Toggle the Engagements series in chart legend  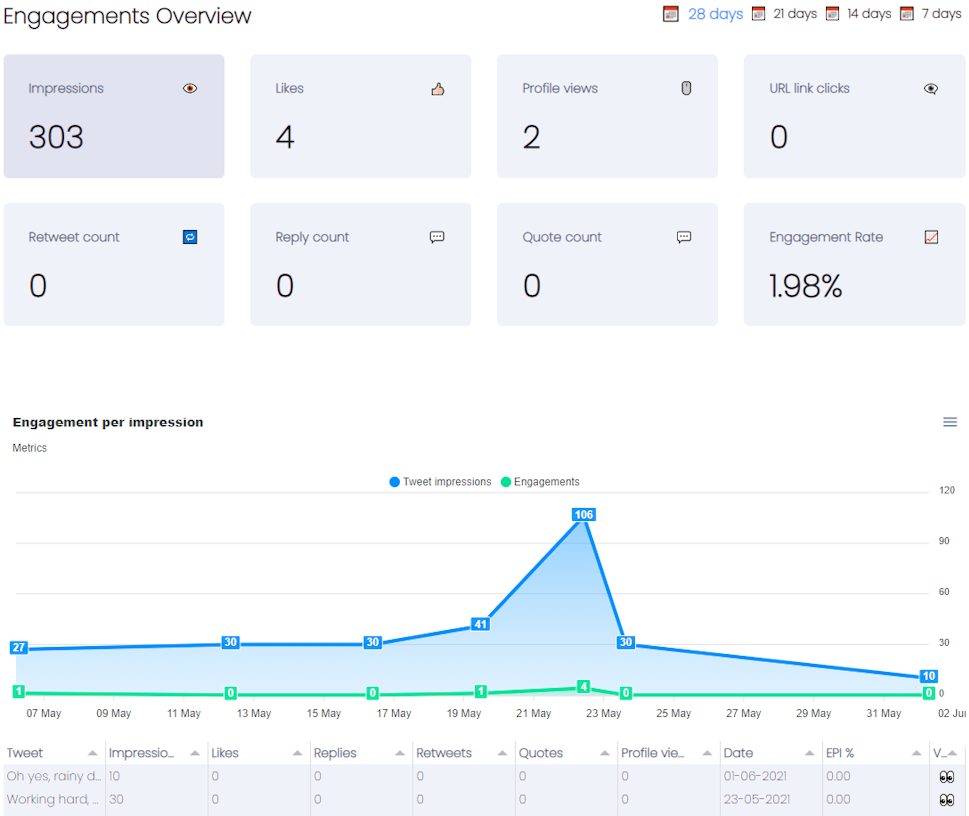[540, 482]
